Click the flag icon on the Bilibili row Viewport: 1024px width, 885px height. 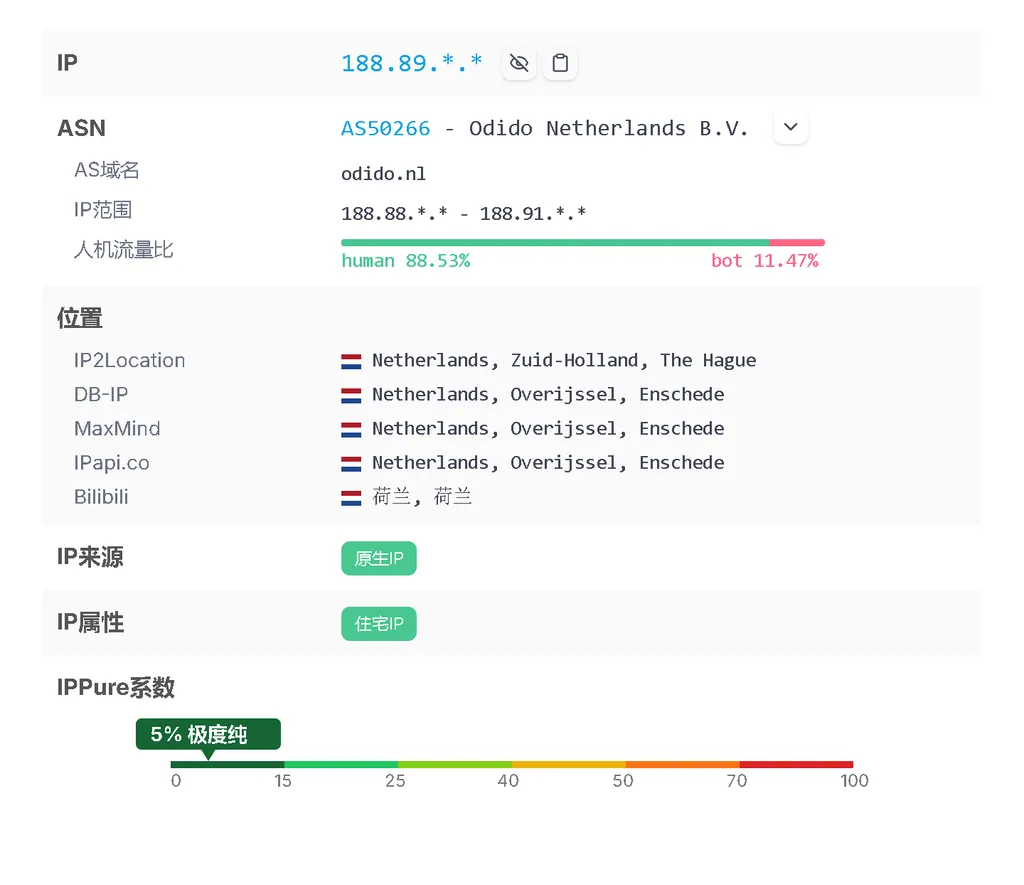351,496
